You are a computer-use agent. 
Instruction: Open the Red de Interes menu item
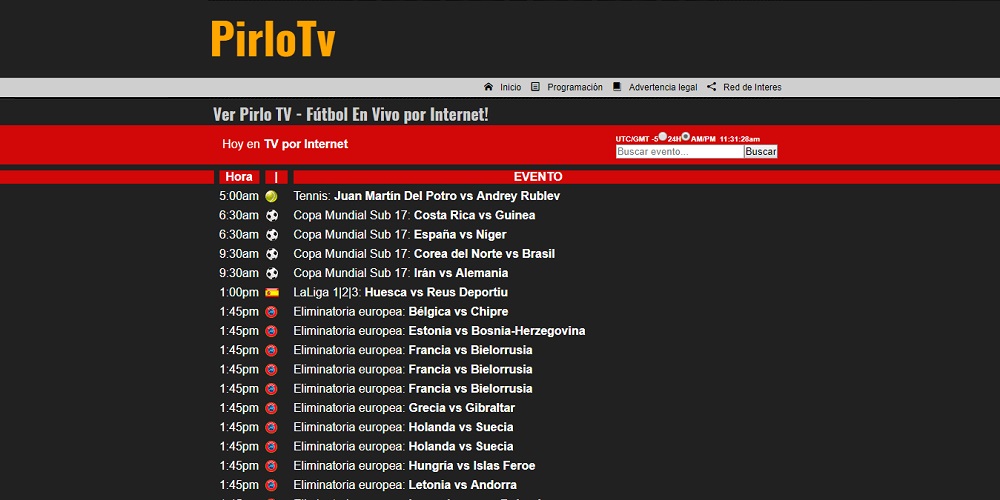click(752, 87)
